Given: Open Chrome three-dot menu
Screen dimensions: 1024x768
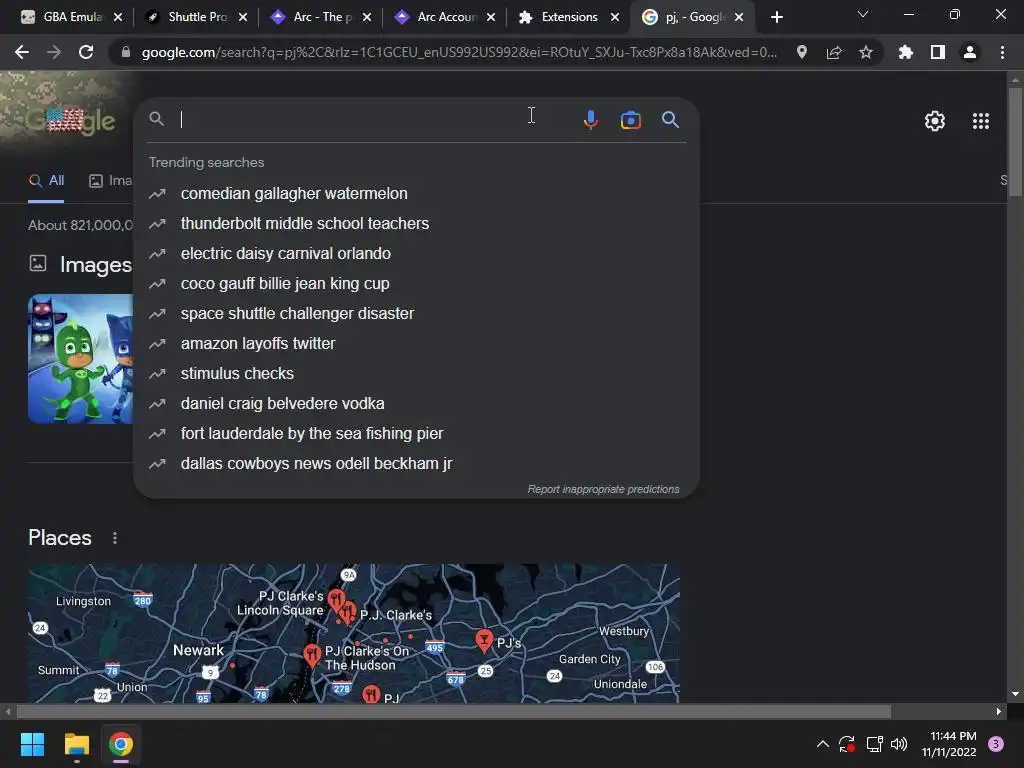Looking at the screenshot, I should pyautogui.click(x=1002, y=52).
